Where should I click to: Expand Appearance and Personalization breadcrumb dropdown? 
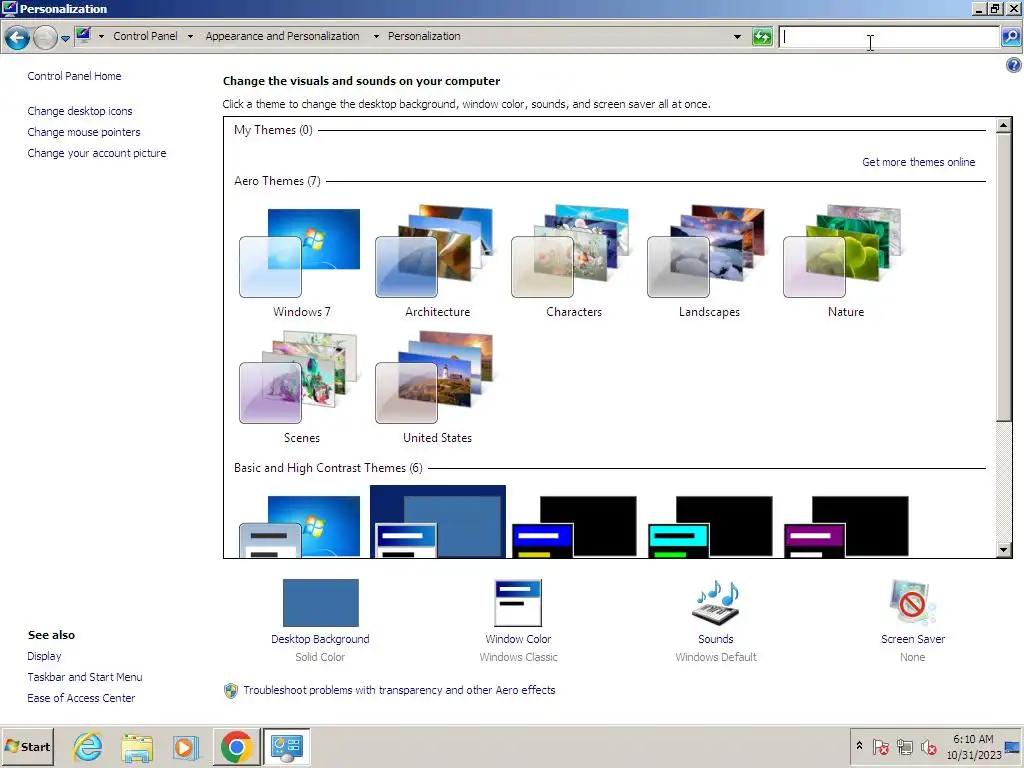376,37
